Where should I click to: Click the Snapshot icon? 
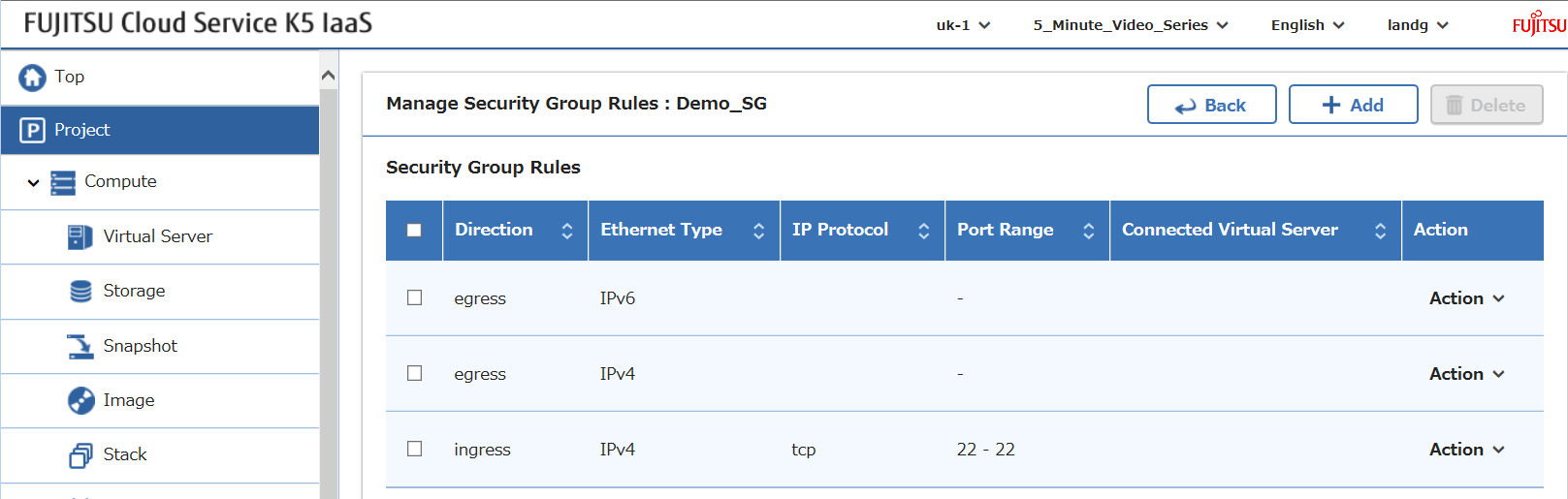click(80, 346)
